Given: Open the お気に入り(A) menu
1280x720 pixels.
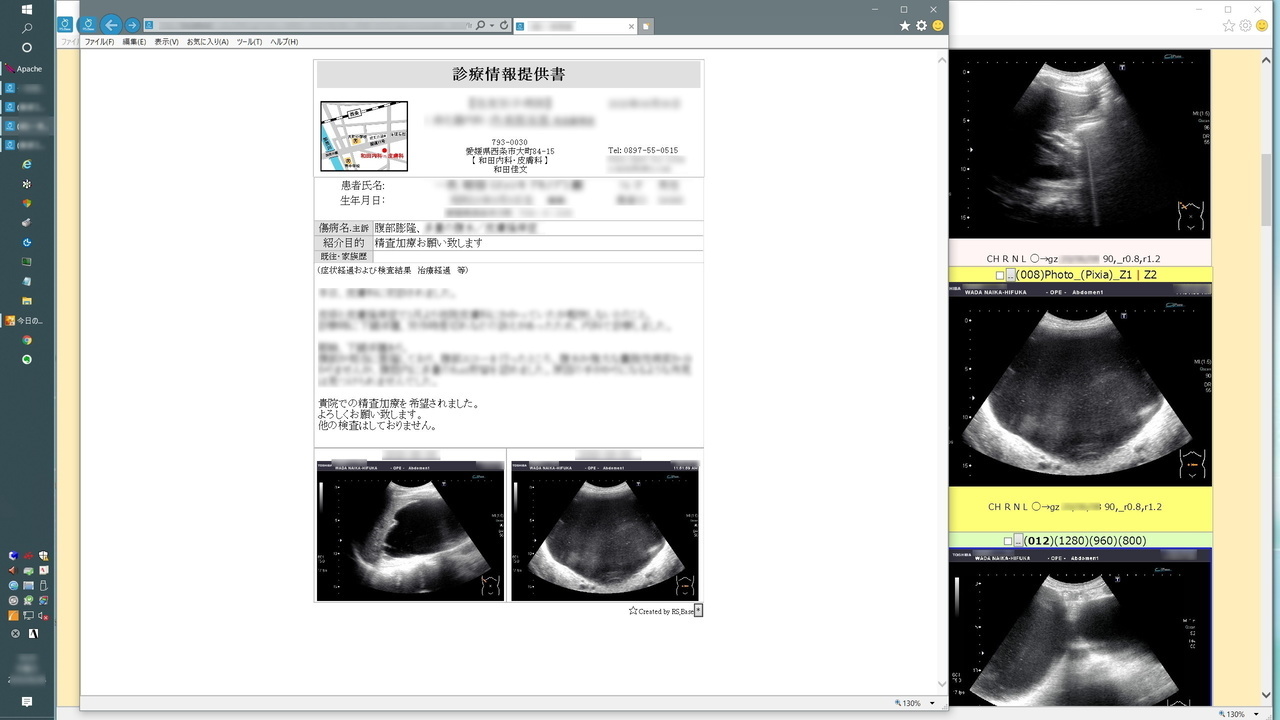Looking at the screenshot, I should pyautogui.click(x=207, y=42).
